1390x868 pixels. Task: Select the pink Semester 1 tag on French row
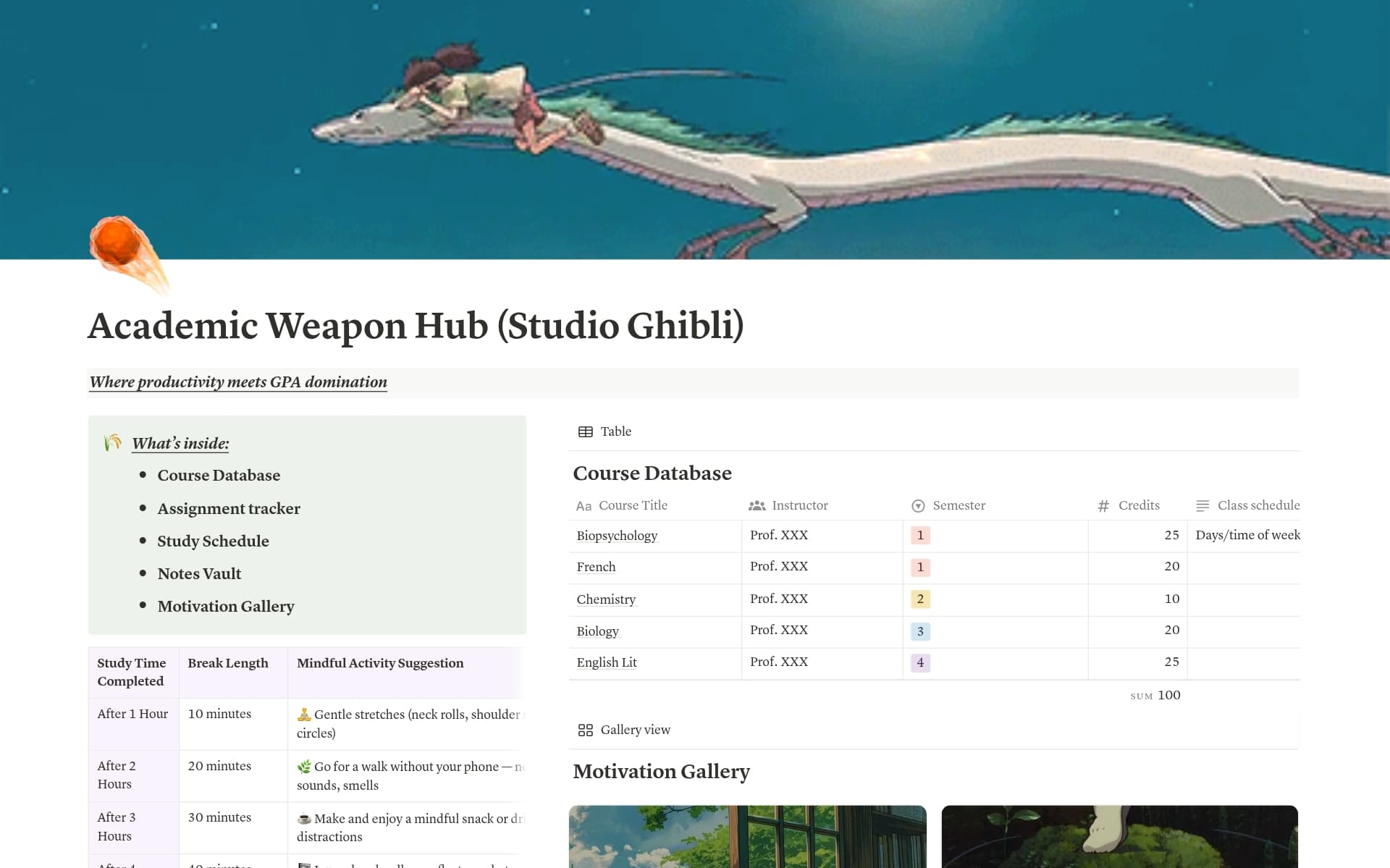920,568
